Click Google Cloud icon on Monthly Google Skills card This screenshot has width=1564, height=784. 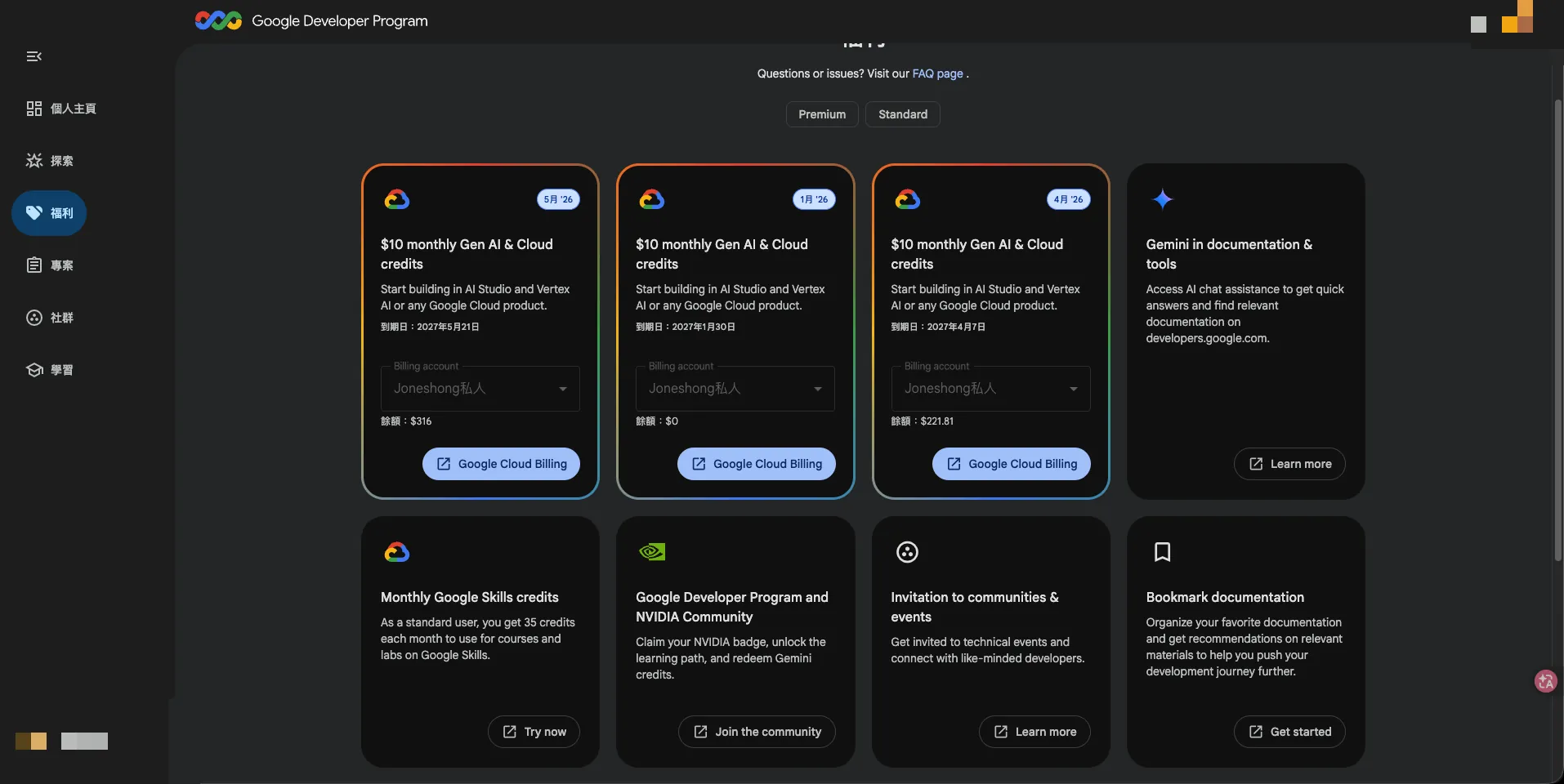point(397,552)
